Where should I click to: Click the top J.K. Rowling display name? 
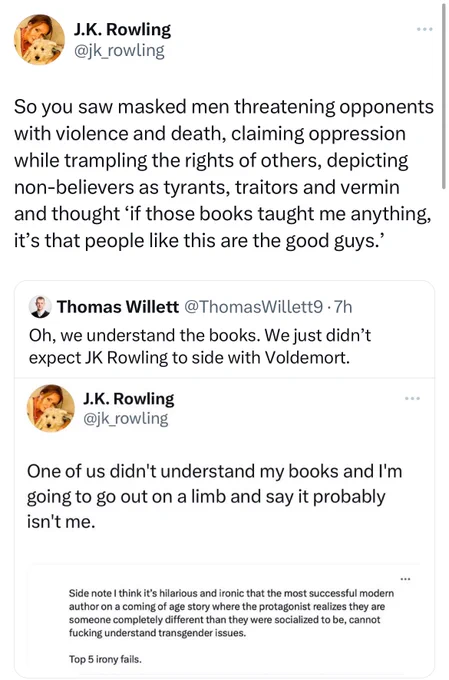coord(122,29)
